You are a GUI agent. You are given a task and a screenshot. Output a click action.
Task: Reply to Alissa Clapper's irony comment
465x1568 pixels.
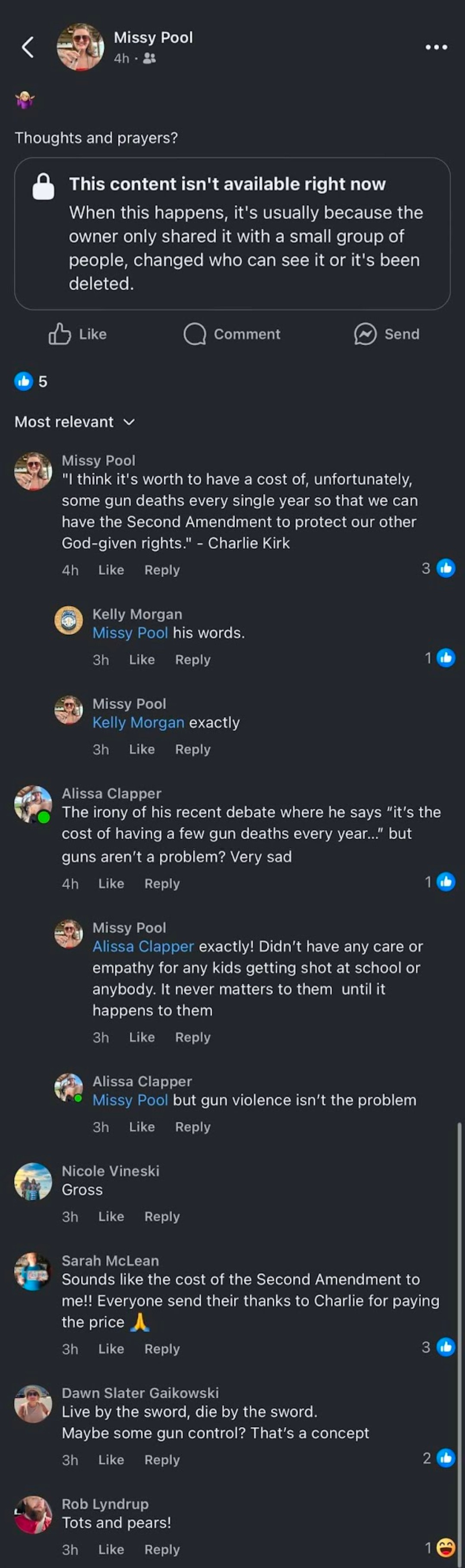(x=162, y=883)
